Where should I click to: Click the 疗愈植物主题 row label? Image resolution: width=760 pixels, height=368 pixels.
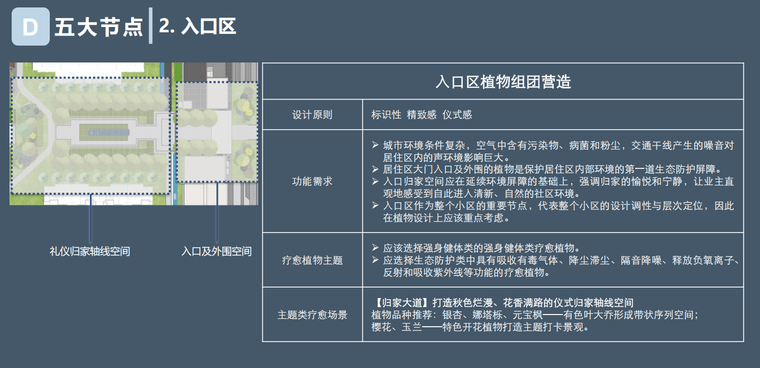(312, 260)
